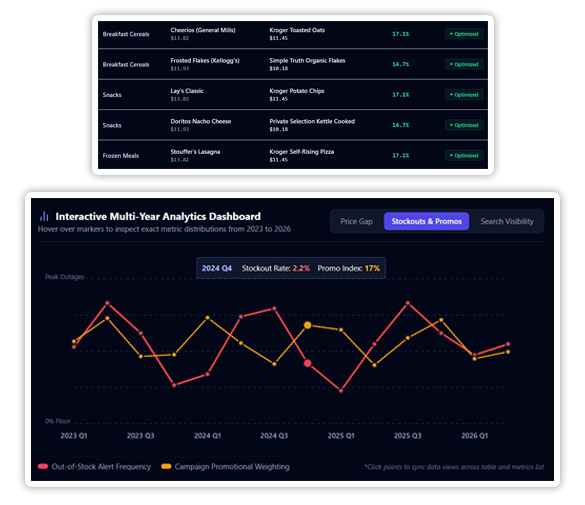Click the '0% Floor' axis label
Screen dimensions: 585x505
click(57, 421)
